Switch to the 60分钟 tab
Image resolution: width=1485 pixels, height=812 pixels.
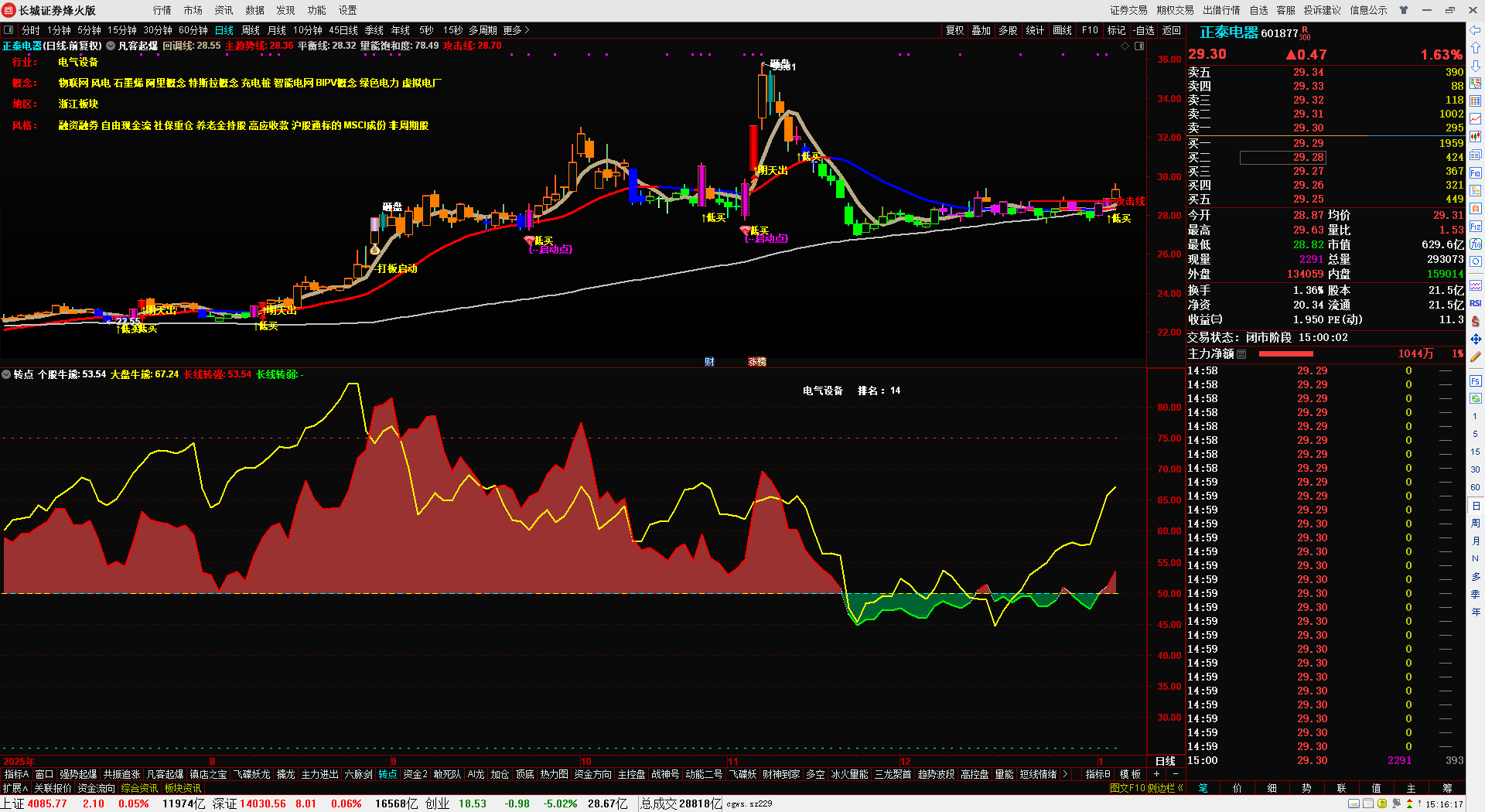click(193, 30)
